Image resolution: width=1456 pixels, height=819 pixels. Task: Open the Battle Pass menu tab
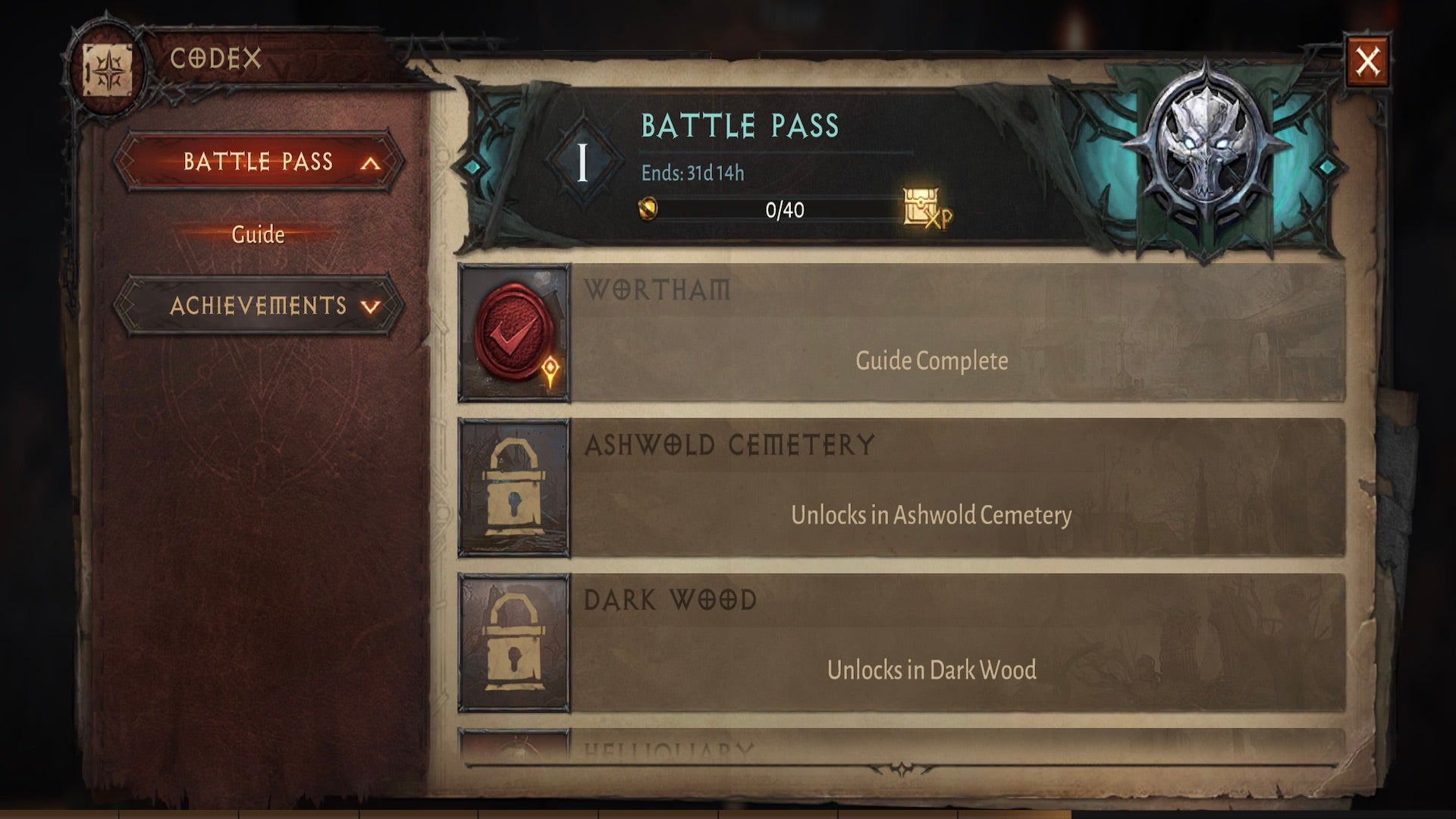(x=258, y=161)
